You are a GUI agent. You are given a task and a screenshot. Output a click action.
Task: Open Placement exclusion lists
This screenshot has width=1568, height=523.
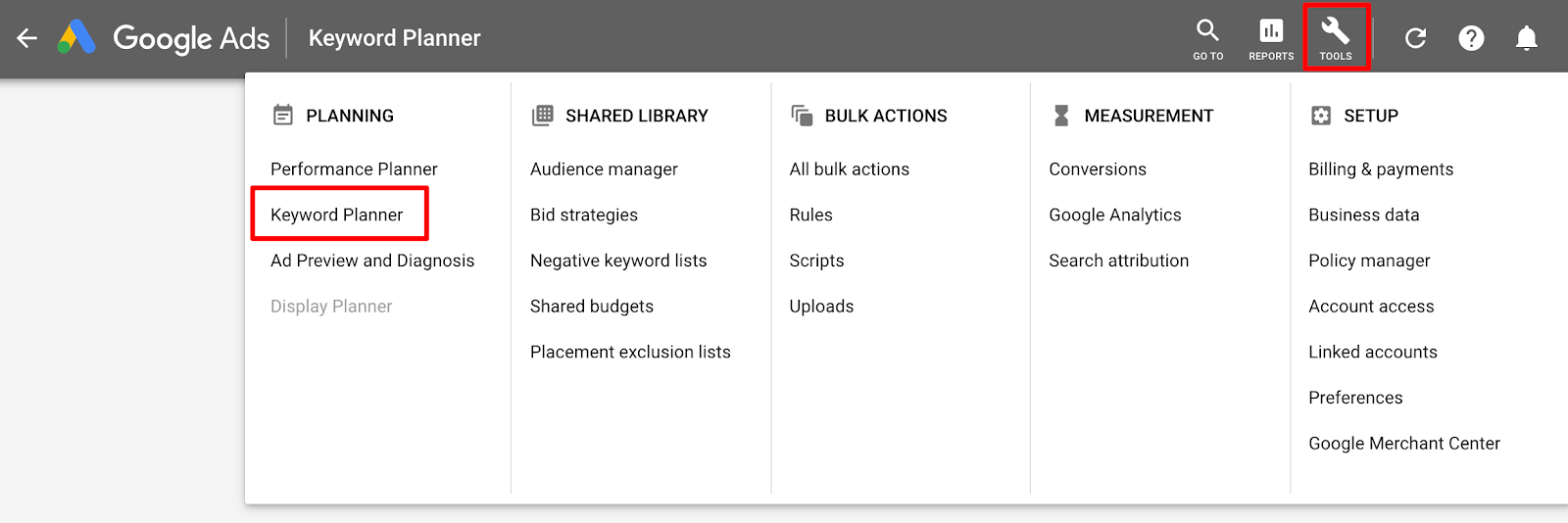coord(630,352)
